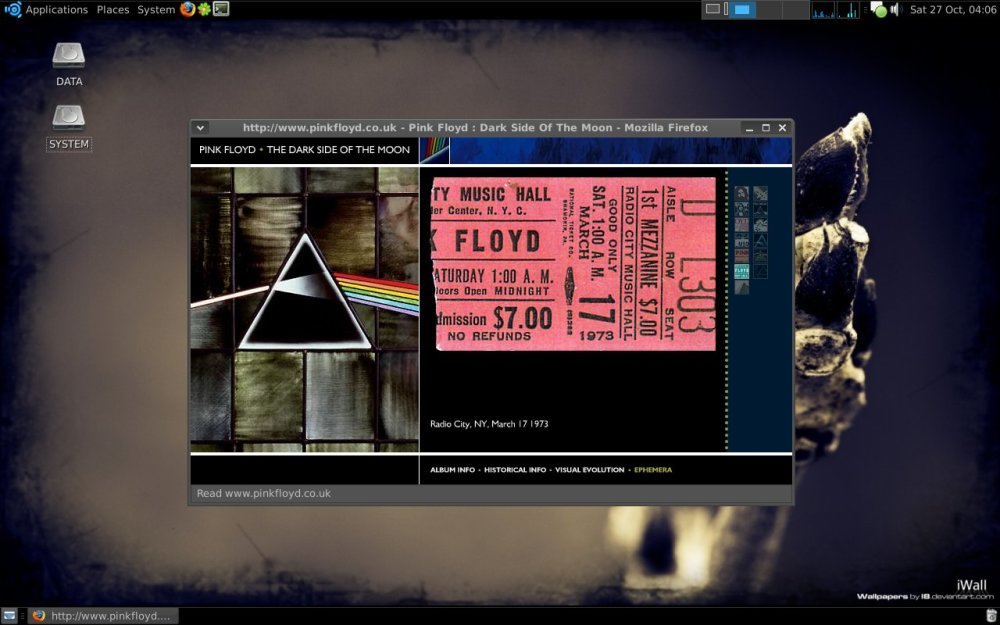Switch to the third workspace
Image resolution: width=1000 pixels, height=625 pixels.
click(x=769, y=10)
